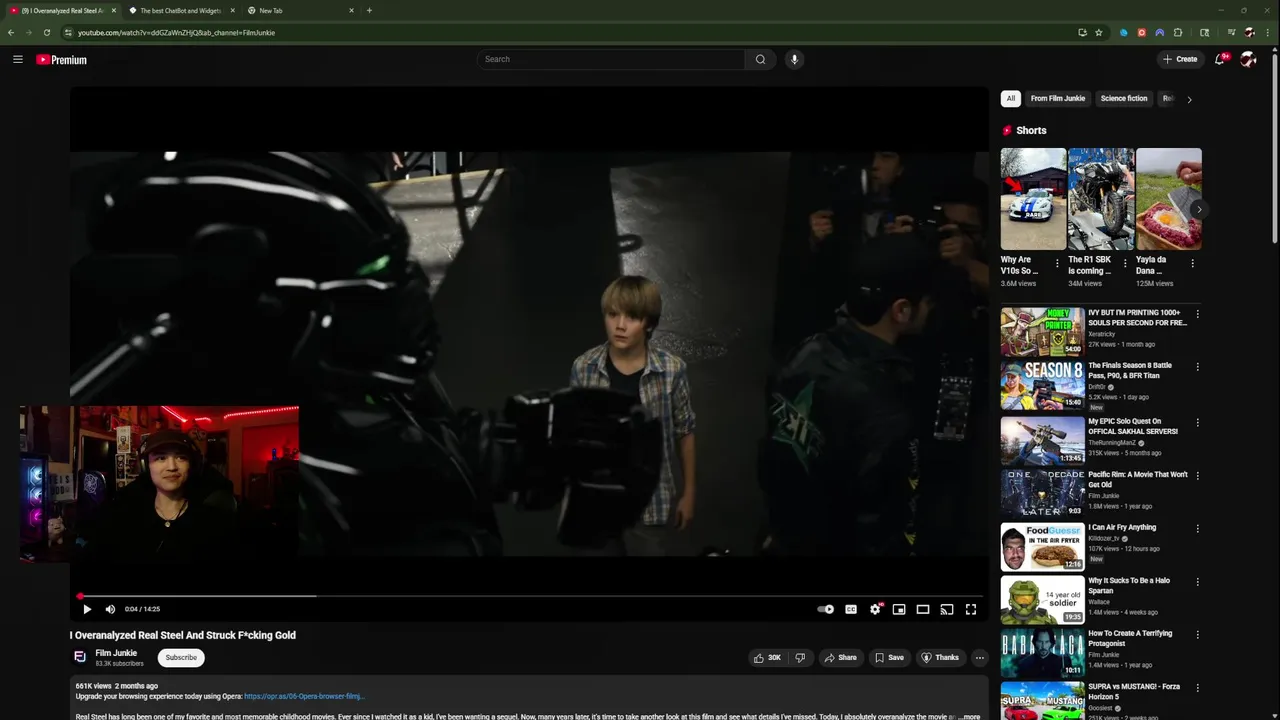Open options for Pacific Rim video
The width and height of the screenshot is (1280, 720).
coord(1197,476)
